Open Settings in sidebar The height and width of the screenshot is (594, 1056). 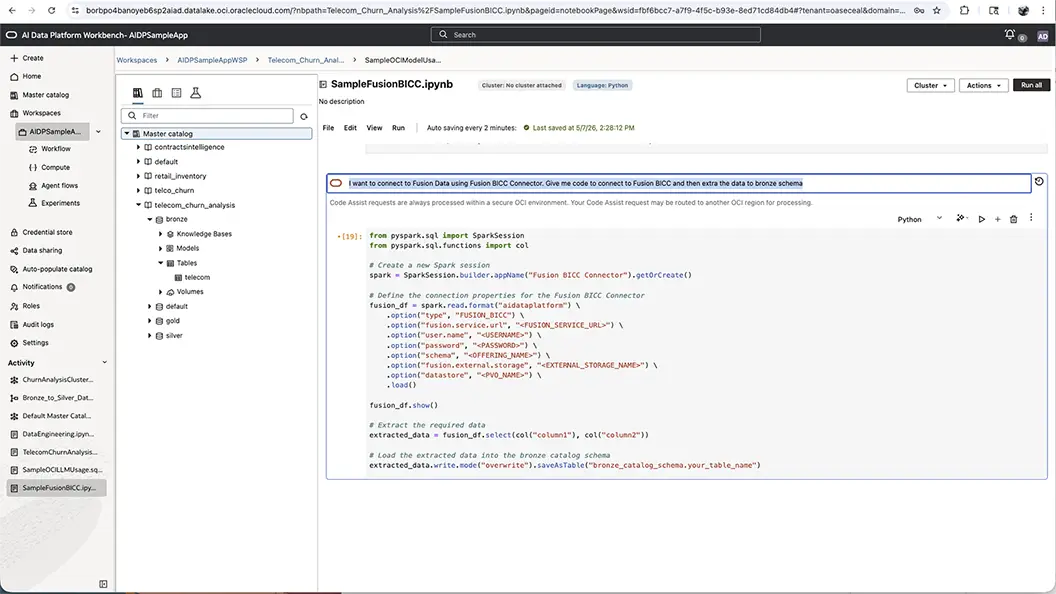tap(29, 343)
